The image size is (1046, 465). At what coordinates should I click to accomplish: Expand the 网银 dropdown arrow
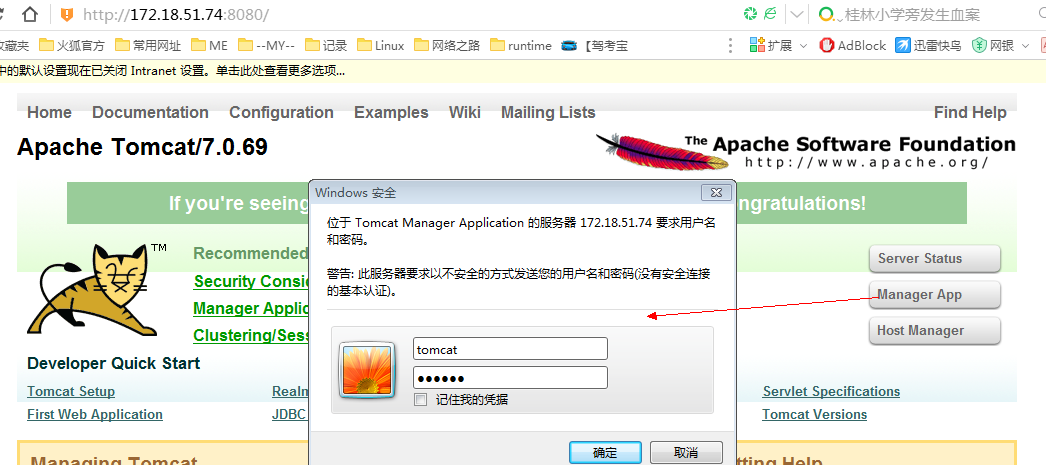tap(1026, 46)
